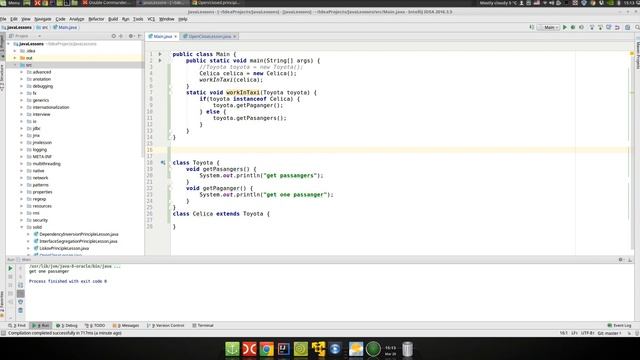Image resolution: width=640 pixels, height=360 pixels.
Task: Open IntelliJ IDEA from the dock
Action: pyautogui.click(x=284, y=349)
